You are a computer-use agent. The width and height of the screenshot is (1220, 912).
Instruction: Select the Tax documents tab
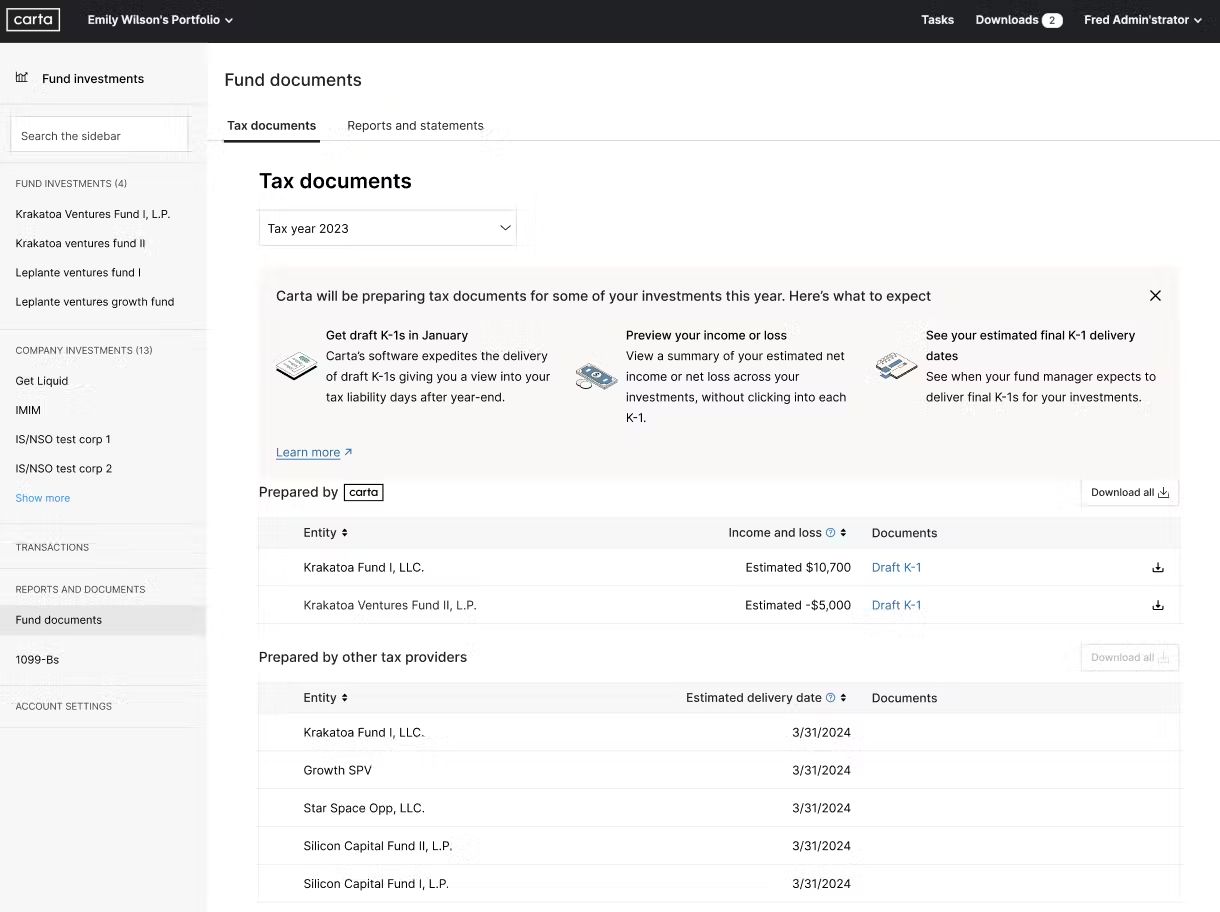click(271, 126)
